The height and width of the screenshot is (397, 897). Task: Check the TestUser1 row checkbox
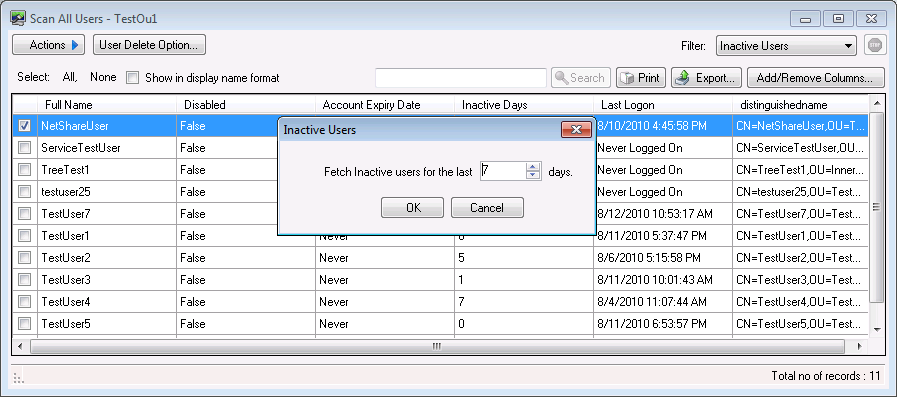click(x=25, y=236)
